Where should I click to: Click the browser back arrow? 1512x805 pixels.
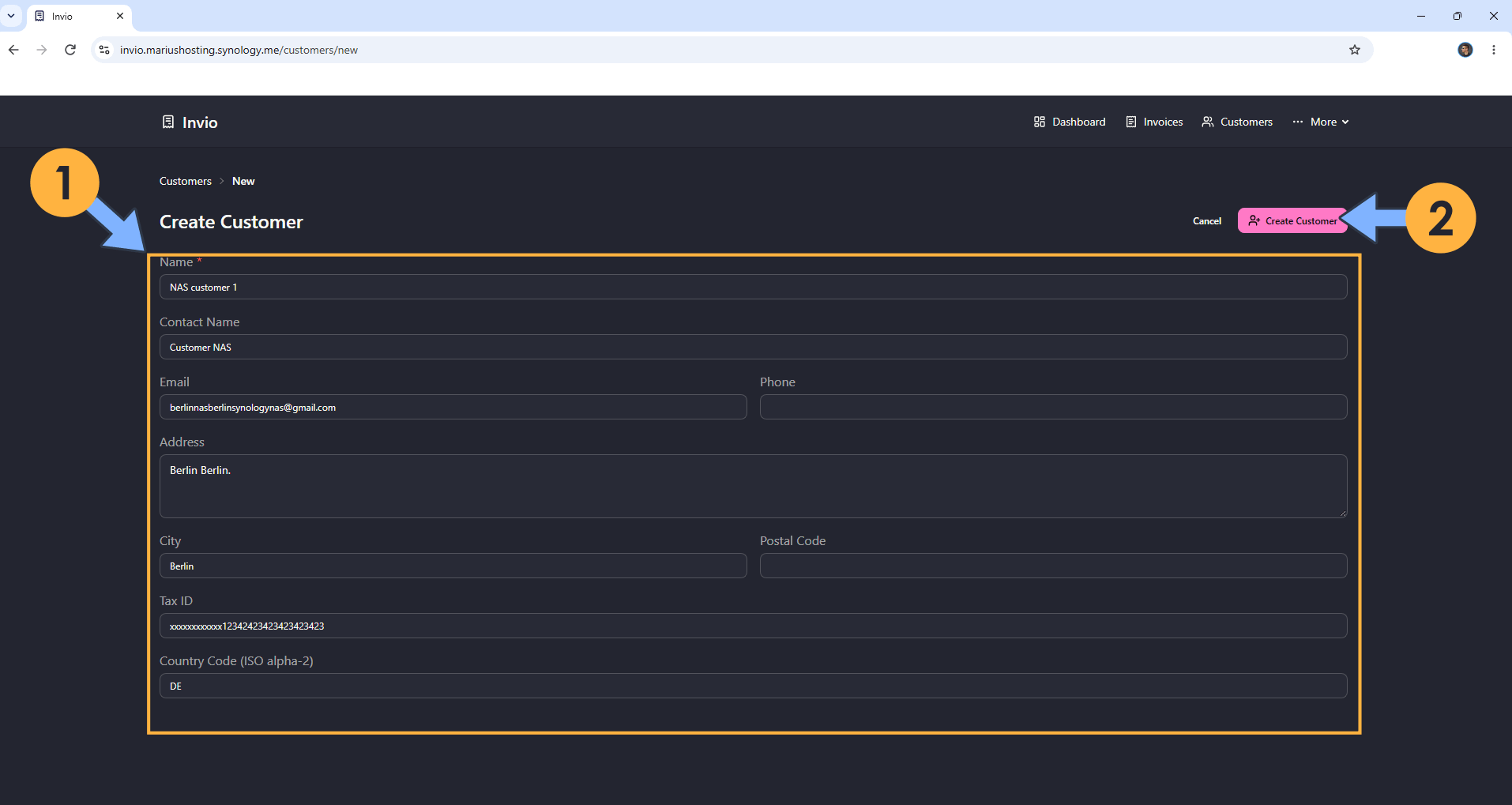pyautogui.click(x=13, y=50)
